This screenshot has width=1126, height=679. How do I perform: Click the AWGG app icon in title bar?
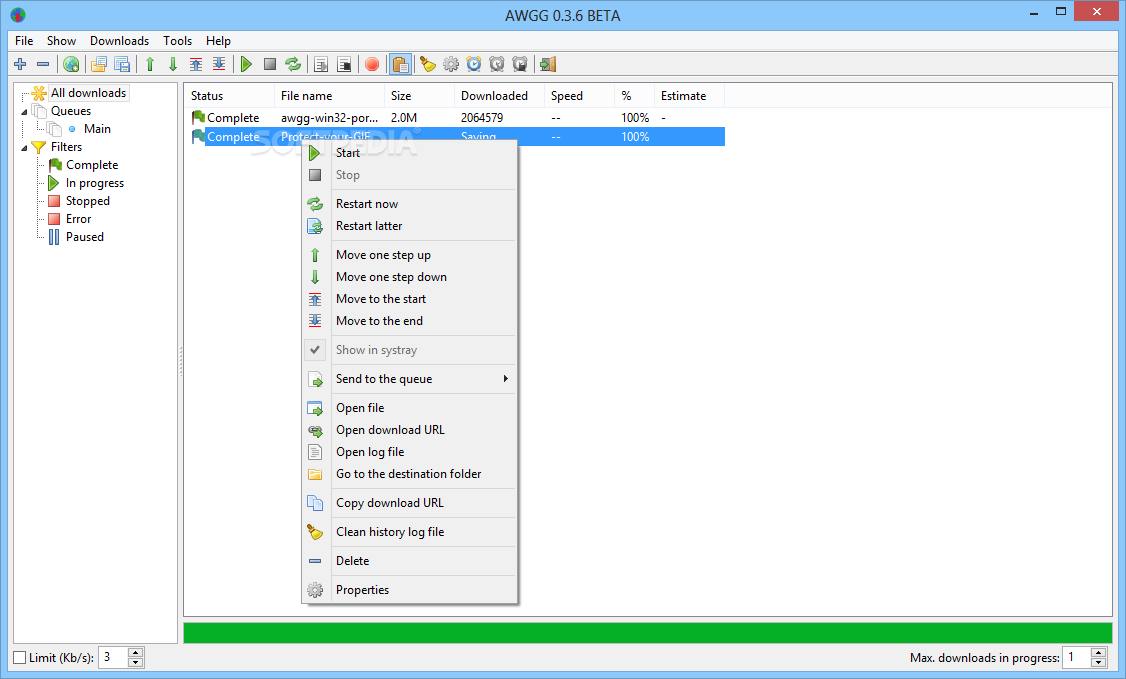click(x=19, y=14)
